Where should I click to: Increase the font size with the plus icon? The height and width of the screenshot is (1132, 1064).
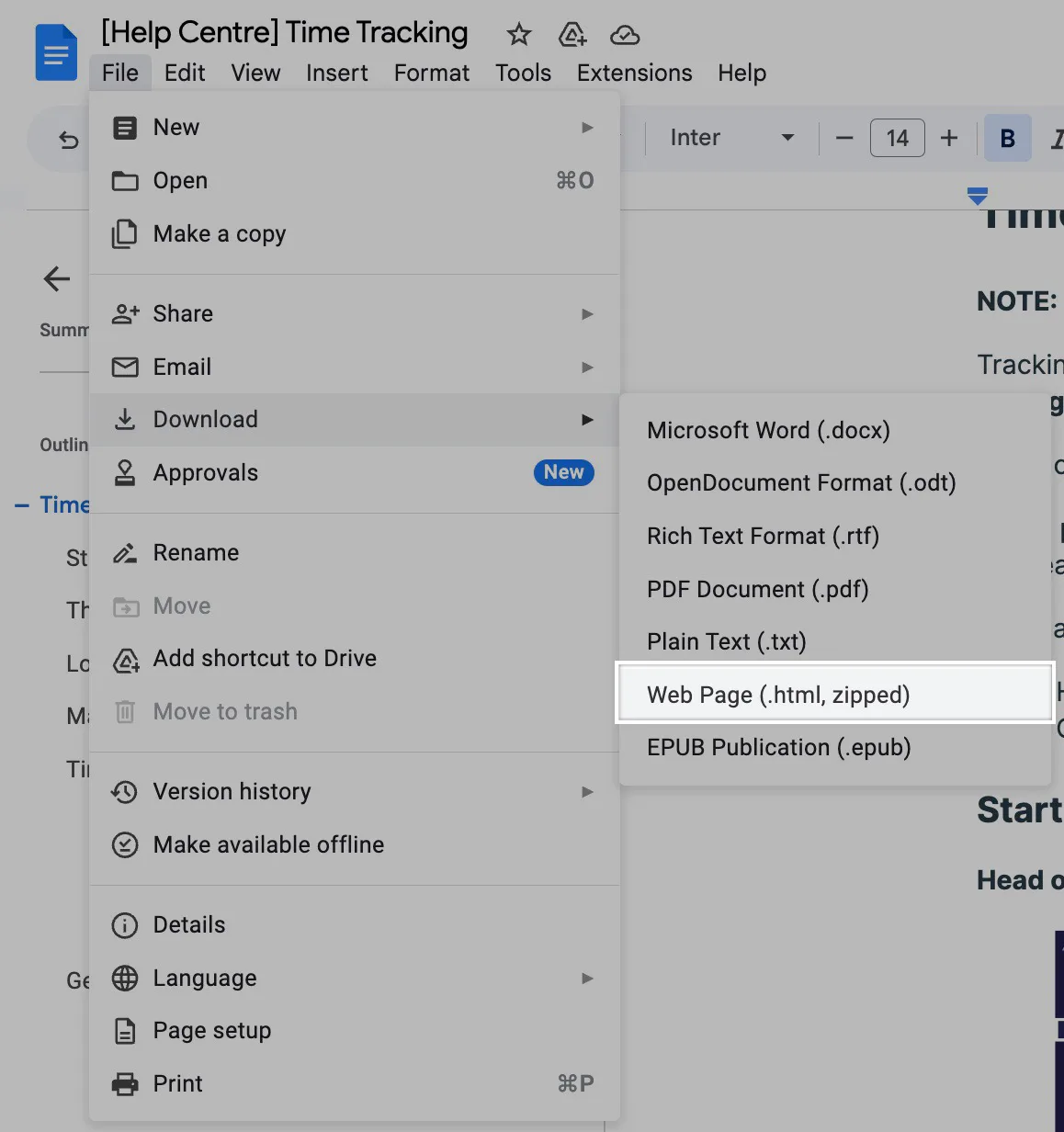pos(949,138)
